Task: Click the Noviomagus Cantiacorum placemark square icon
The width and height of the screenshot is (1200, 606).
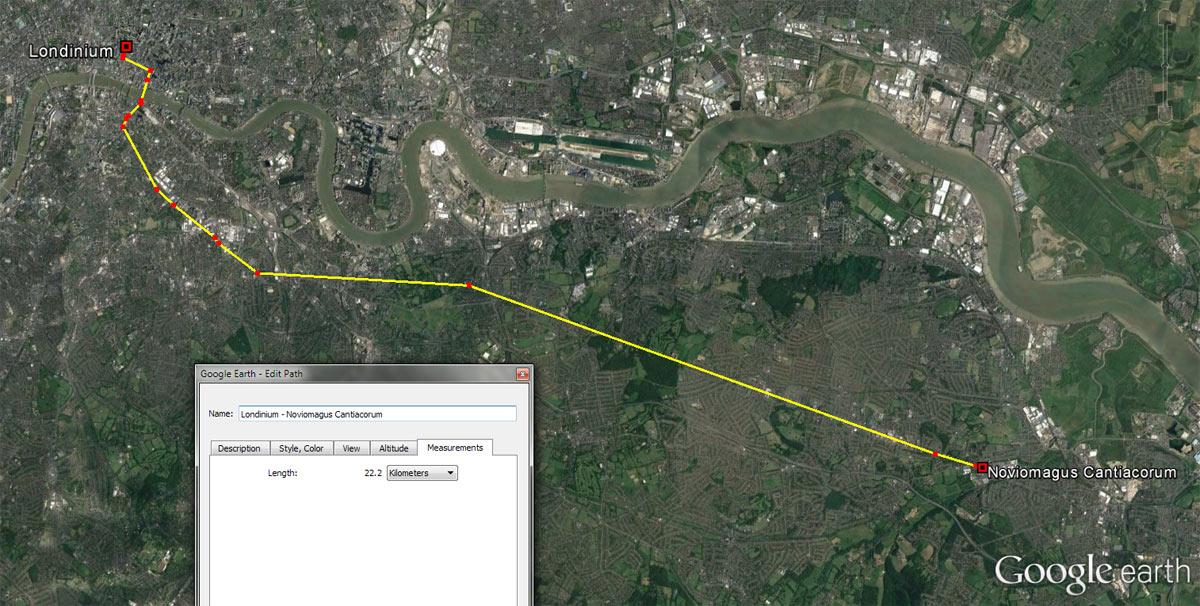Action: click(982, 467)
